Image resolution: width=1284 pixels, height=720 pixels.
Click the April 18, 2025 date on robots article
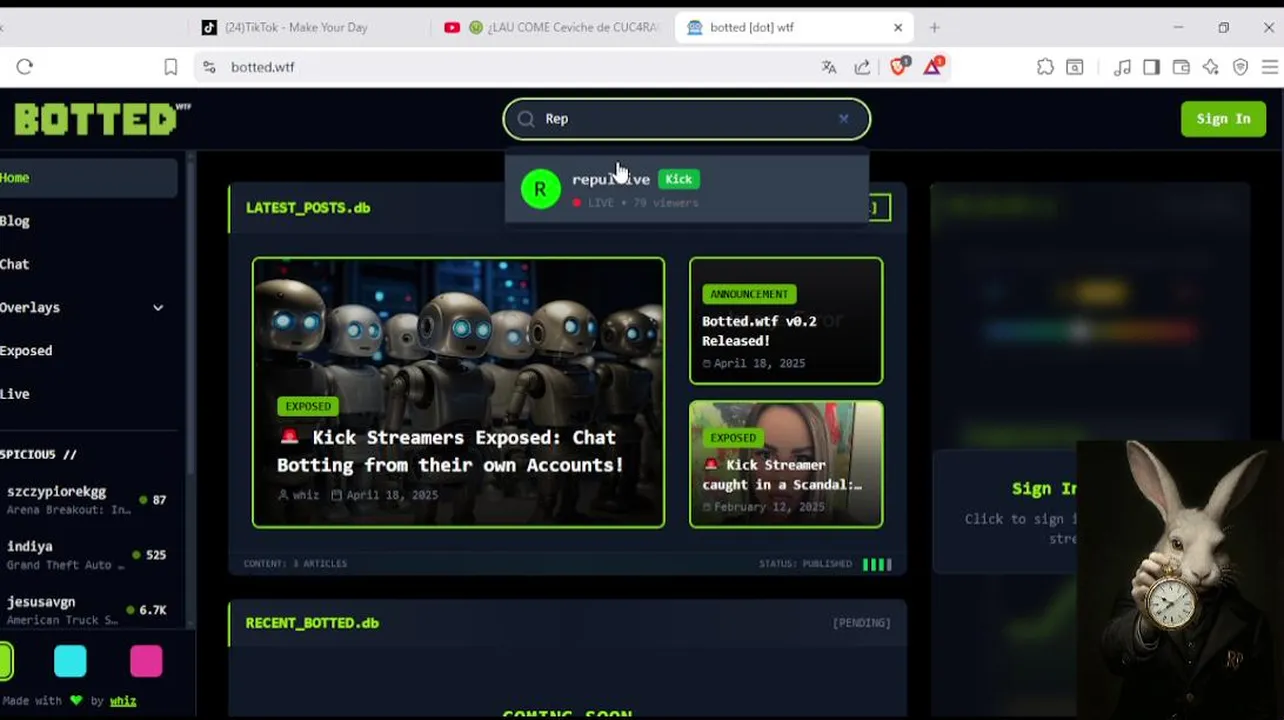[392, 495]
